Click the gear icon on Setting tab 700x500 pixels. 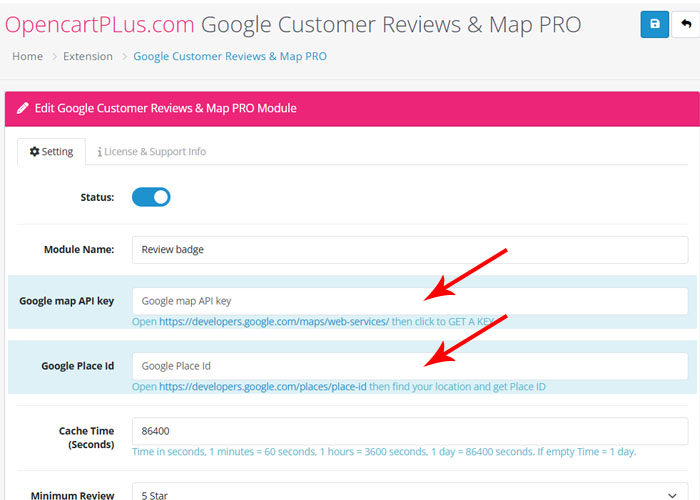pos(33,152)
